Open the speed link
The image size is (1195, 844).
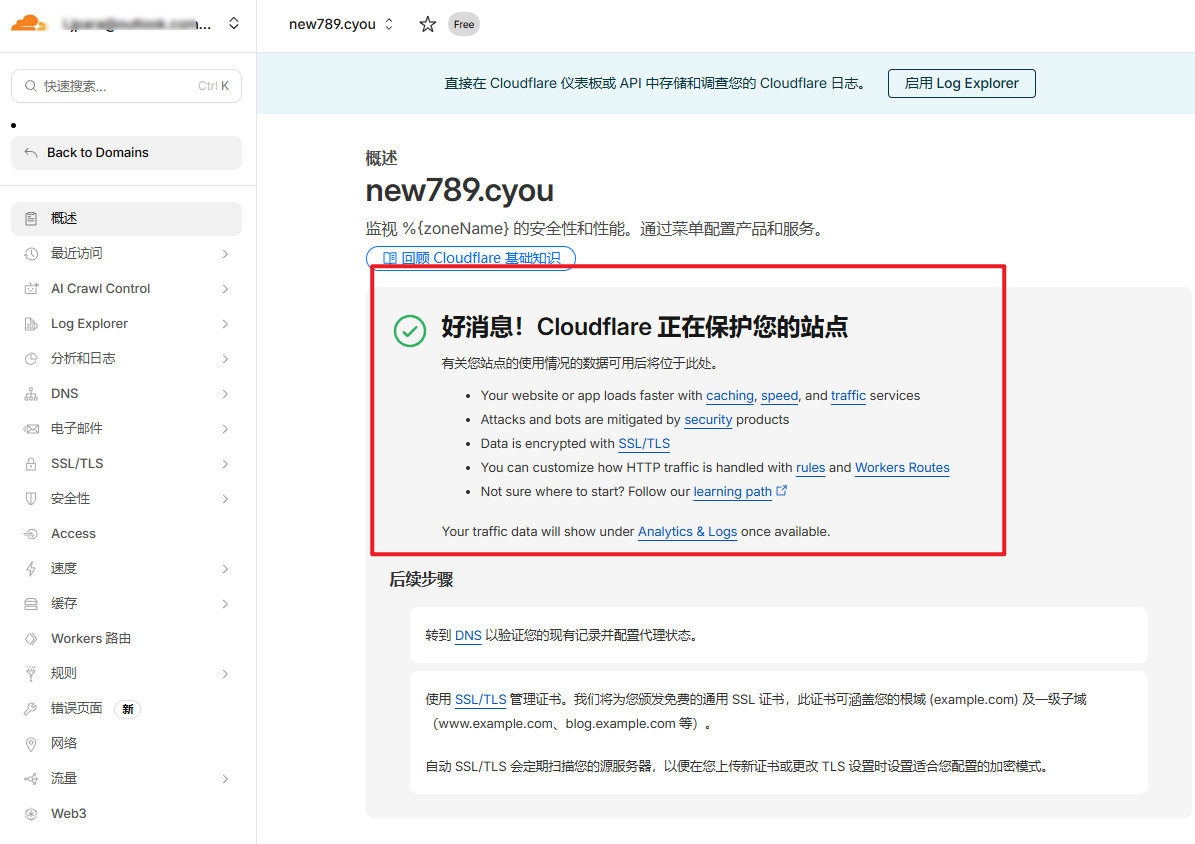coord(779,396)
